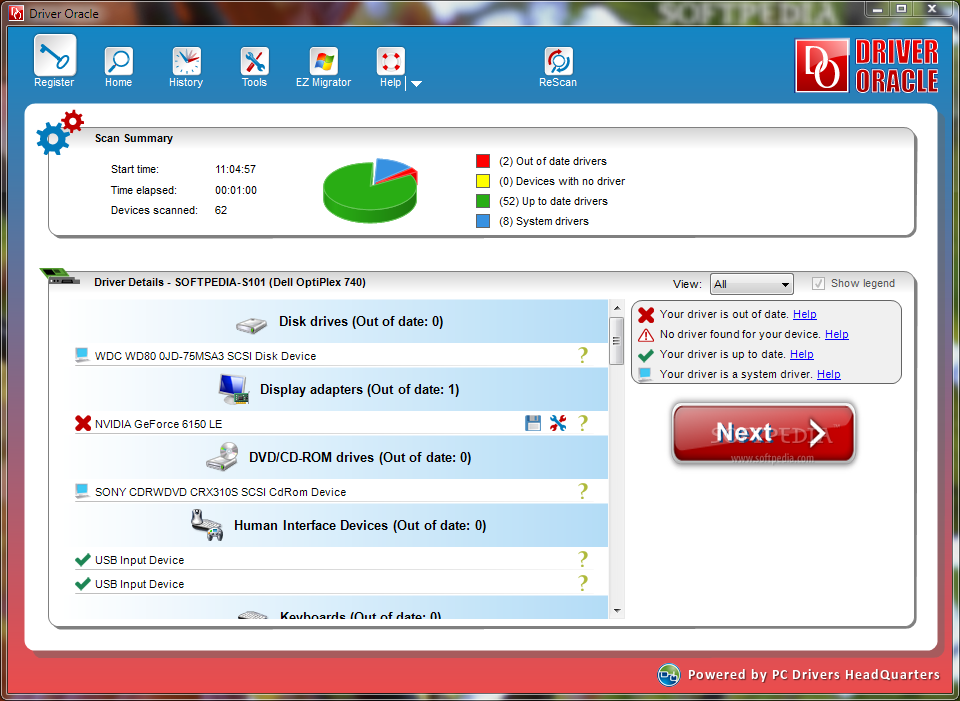The image size is (960, 701).
Task: Open Help link for out of date driver
Action: pyautogui.click(x=804, y=314)
